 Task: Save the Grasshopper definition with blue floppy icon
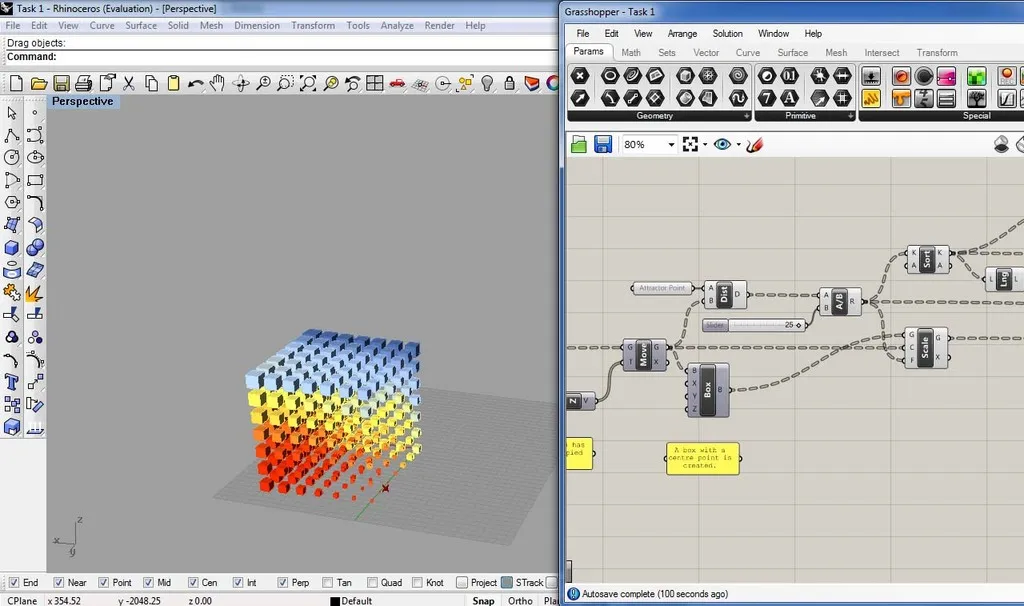click(603, 144)
